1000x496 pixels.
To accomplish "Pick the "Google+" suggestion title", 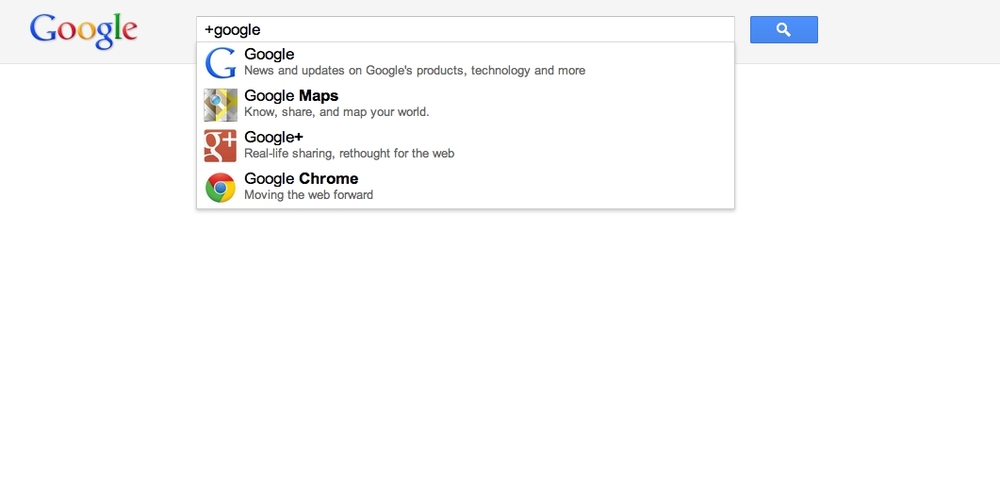I will point(273,137).
